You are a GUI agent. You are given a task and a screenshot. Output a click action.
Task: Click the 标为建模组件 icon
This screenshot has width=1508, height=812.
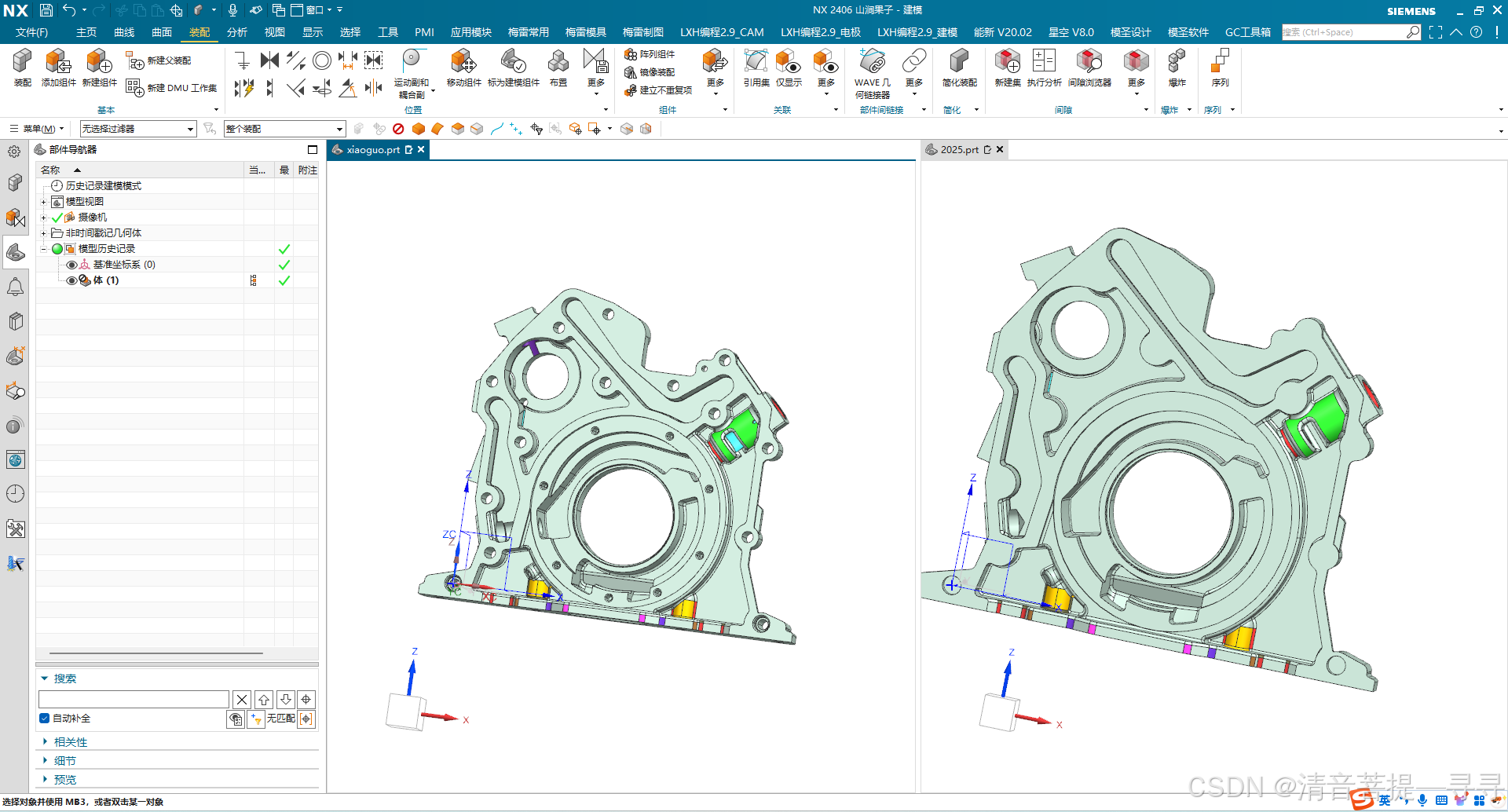tap(513, 61)
